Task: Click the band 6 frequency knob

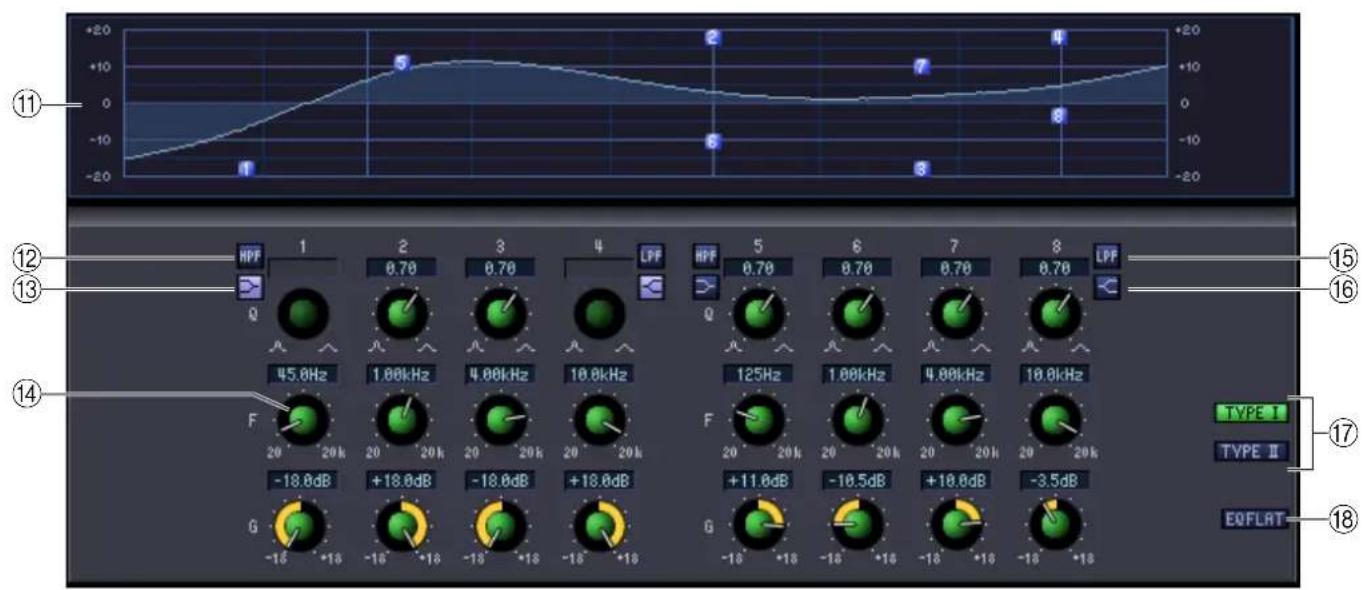Action: pos(856,418)
